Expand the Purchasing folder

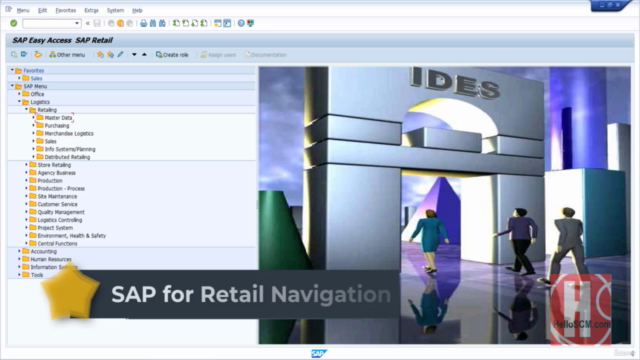(33, 125)
